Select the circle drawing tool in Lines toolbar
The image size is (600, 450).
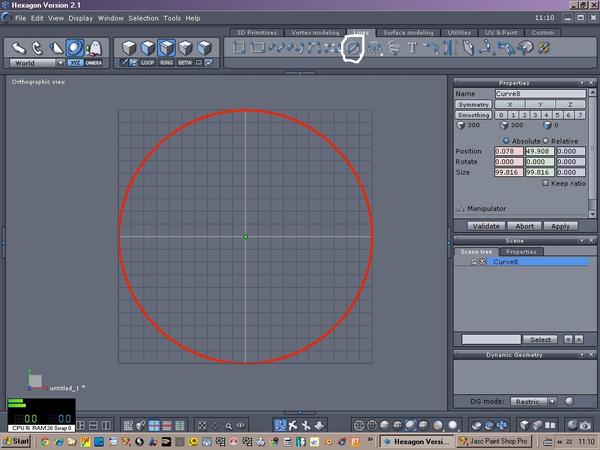click(x=352, y=48)
